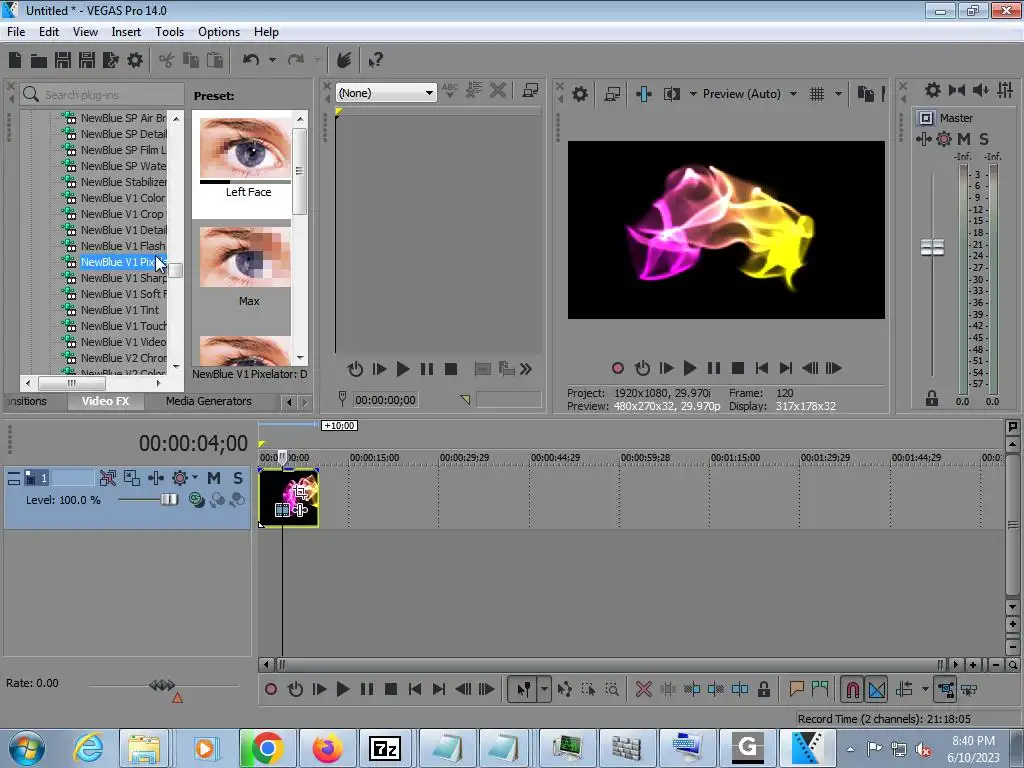Click the Insert Marker icon

coord(796,689)
